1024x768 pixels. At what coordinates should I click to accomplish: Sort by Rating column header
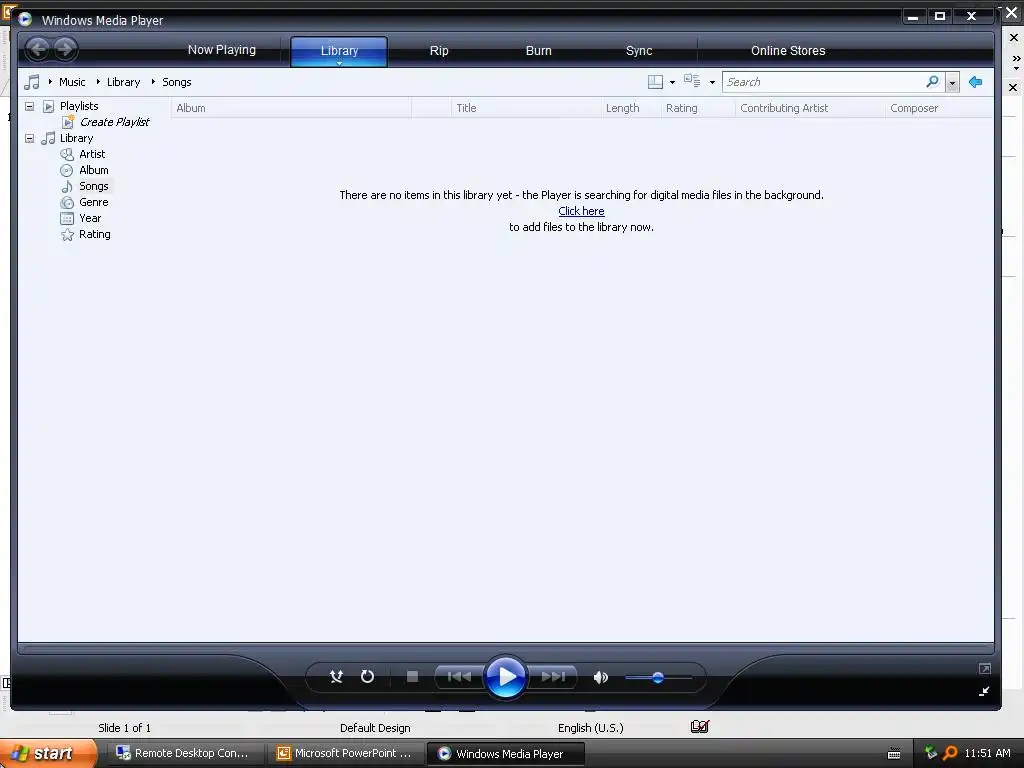coord(698,108)
